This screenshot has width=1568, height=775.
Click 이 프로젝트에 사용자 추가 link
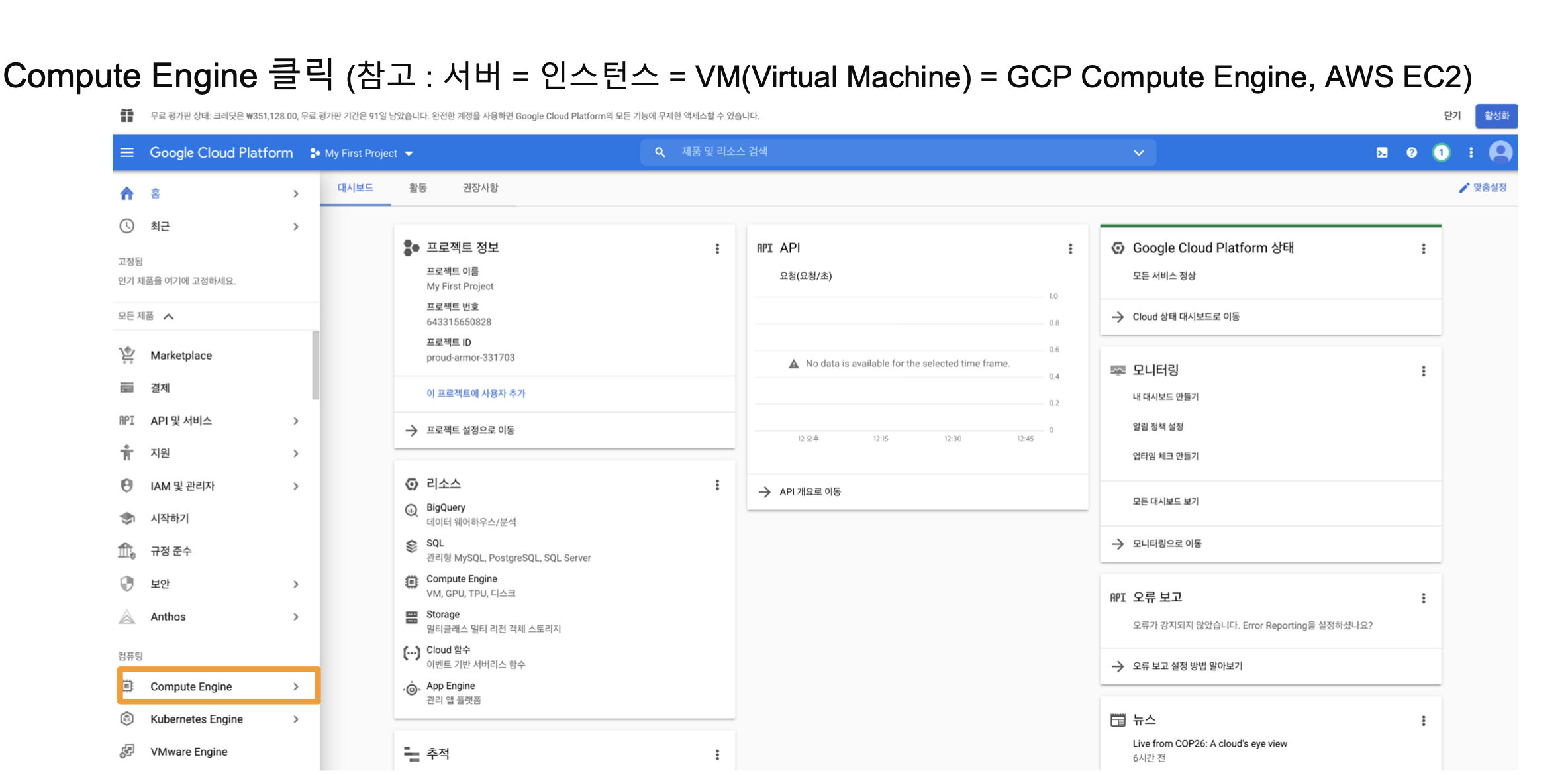click(475, 393)
